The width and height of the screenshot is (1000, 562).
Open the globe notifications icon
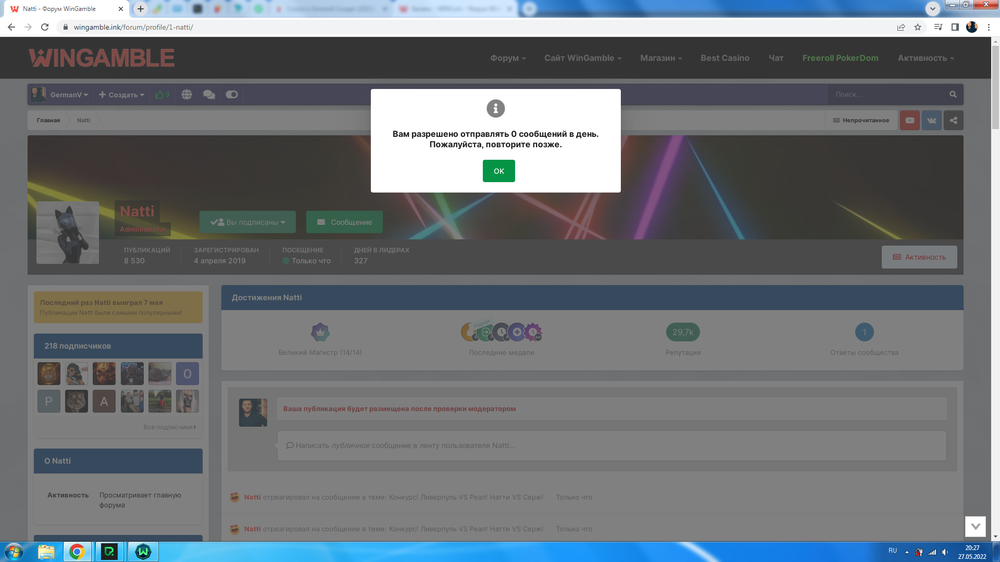point(187,95)
